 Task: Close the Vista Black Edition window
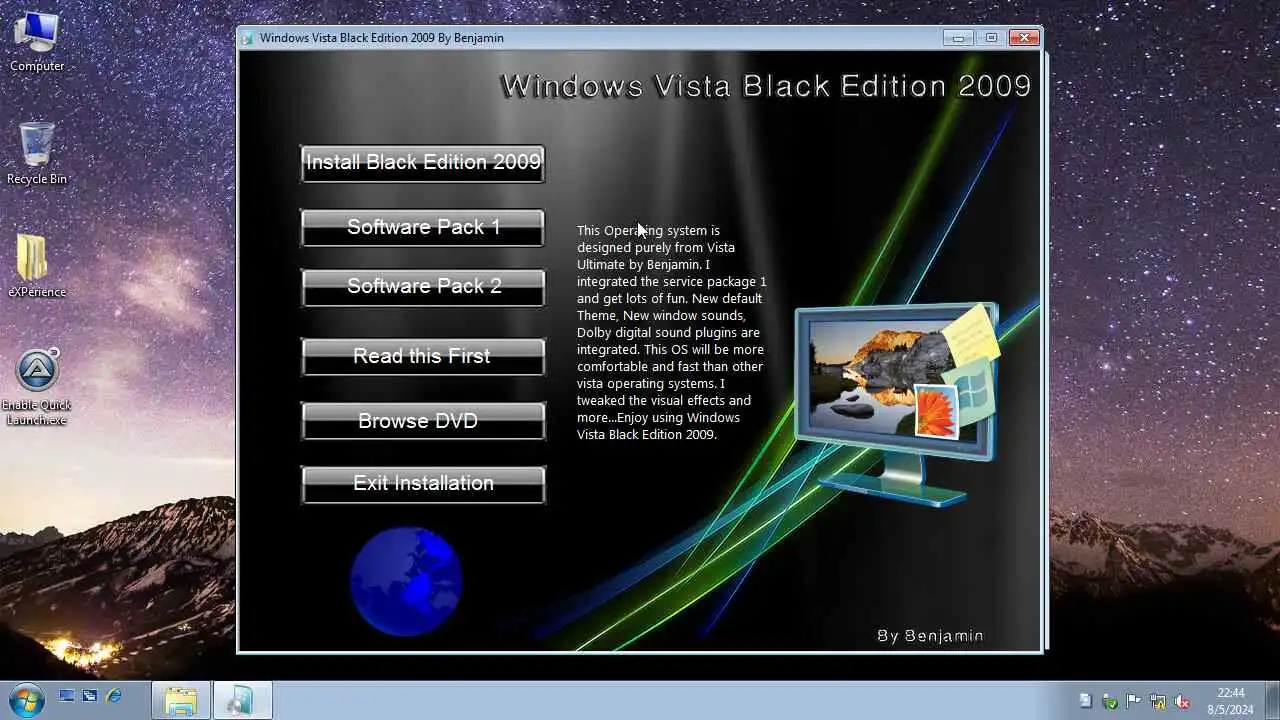point(1024,38)
